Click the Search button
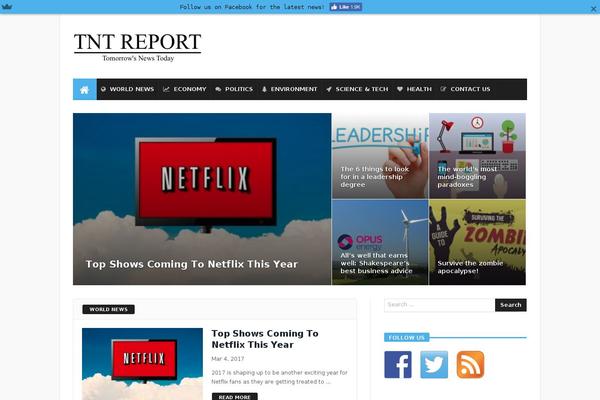The width and height of the screenshot is (600, 400). [511, 305]
